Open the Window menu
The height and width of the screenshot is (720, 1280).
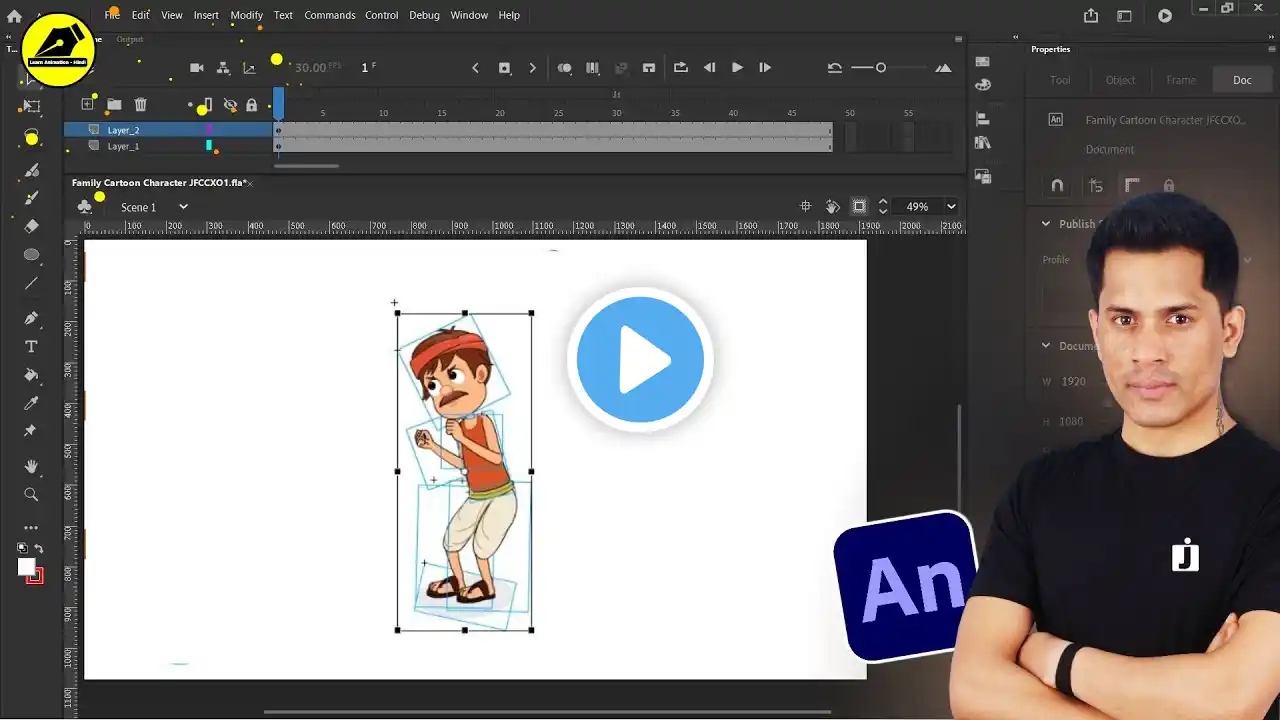pyautogui.click(x=469, y=15)
